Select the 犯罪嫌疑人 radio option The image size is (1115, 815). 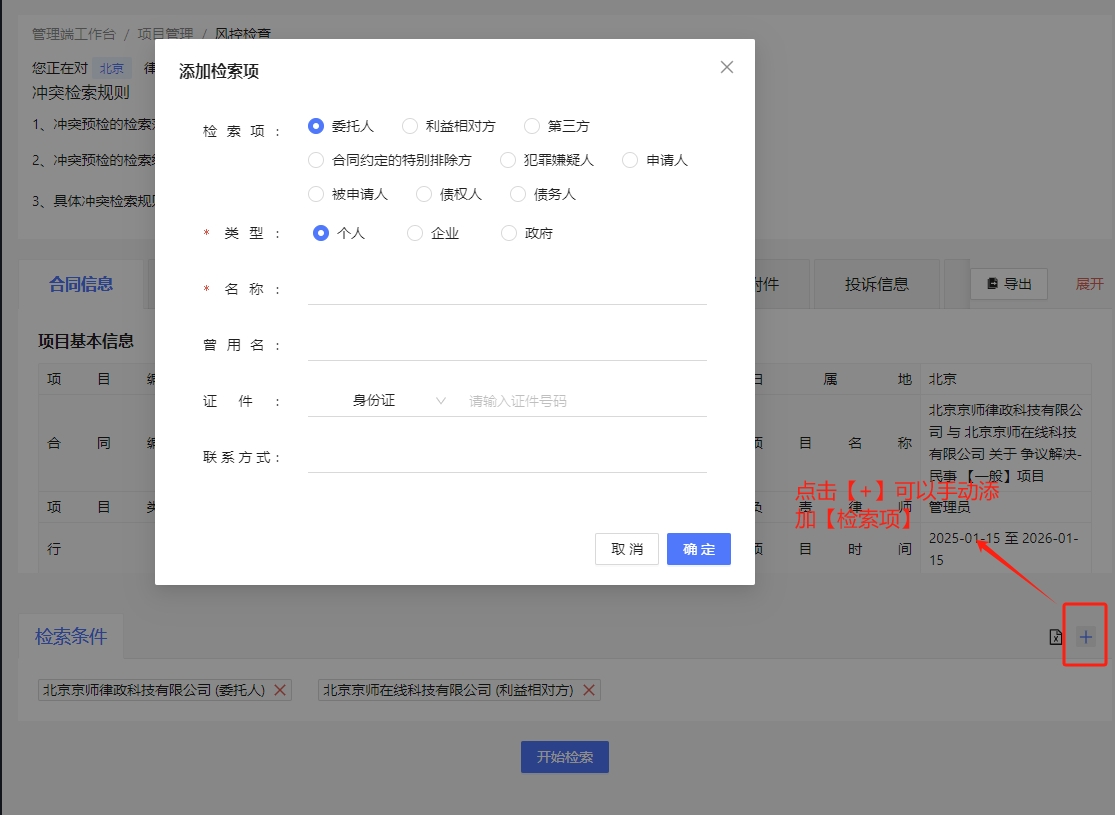(508, 160)
